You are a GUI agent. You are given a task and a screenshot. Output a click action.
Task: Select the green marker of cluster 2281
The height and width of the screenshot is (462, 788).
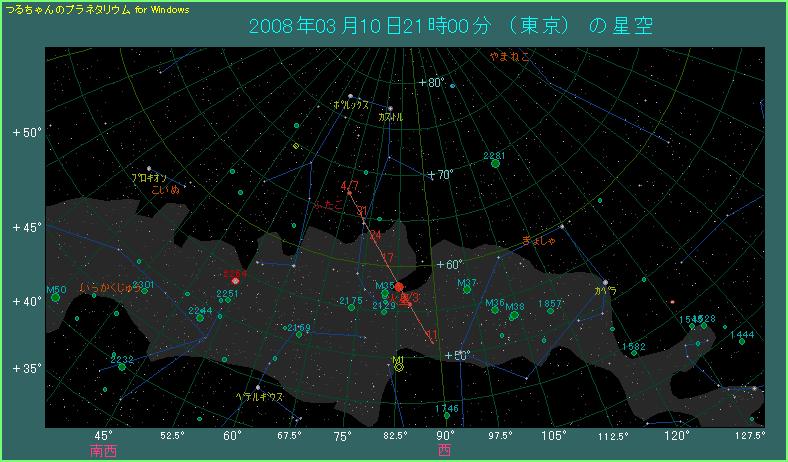click(495, 163)
